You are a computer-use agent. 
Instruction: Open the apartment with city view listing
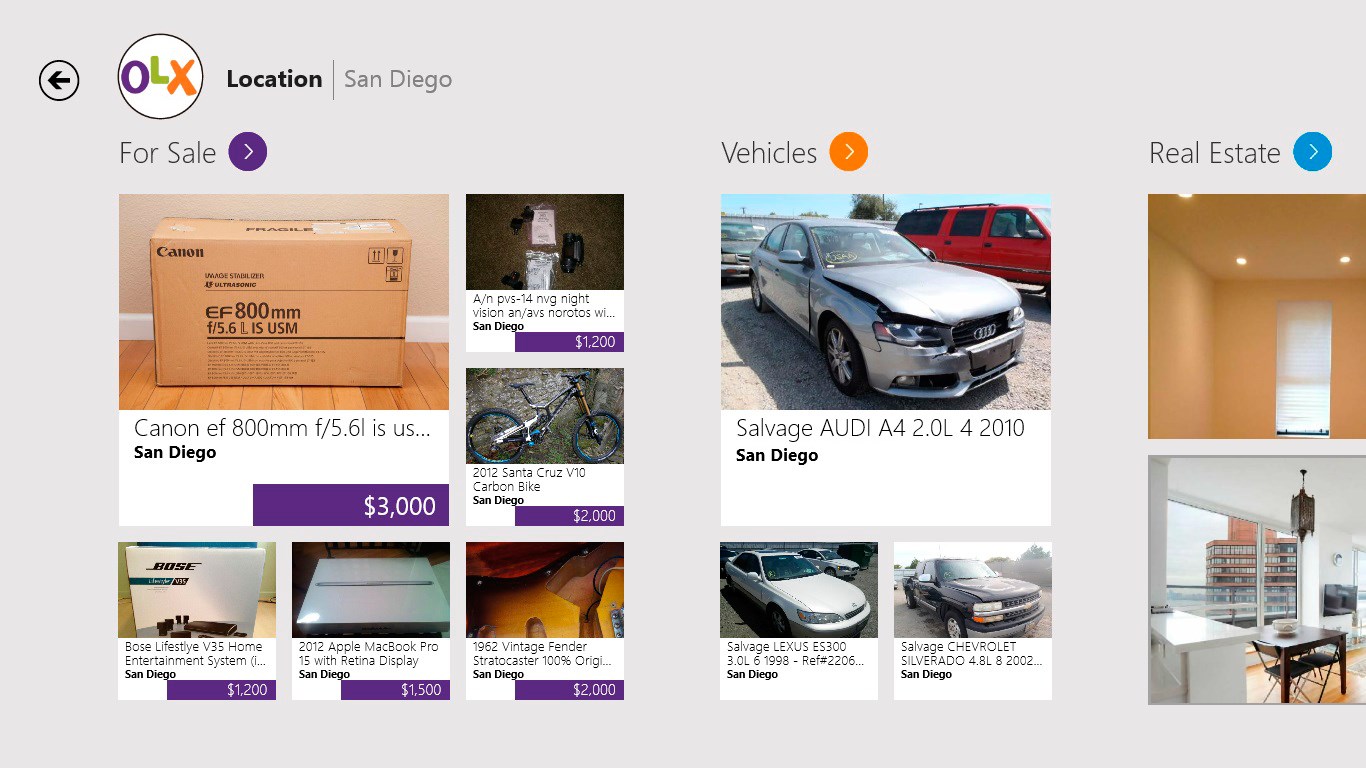tap(1257, 580)
